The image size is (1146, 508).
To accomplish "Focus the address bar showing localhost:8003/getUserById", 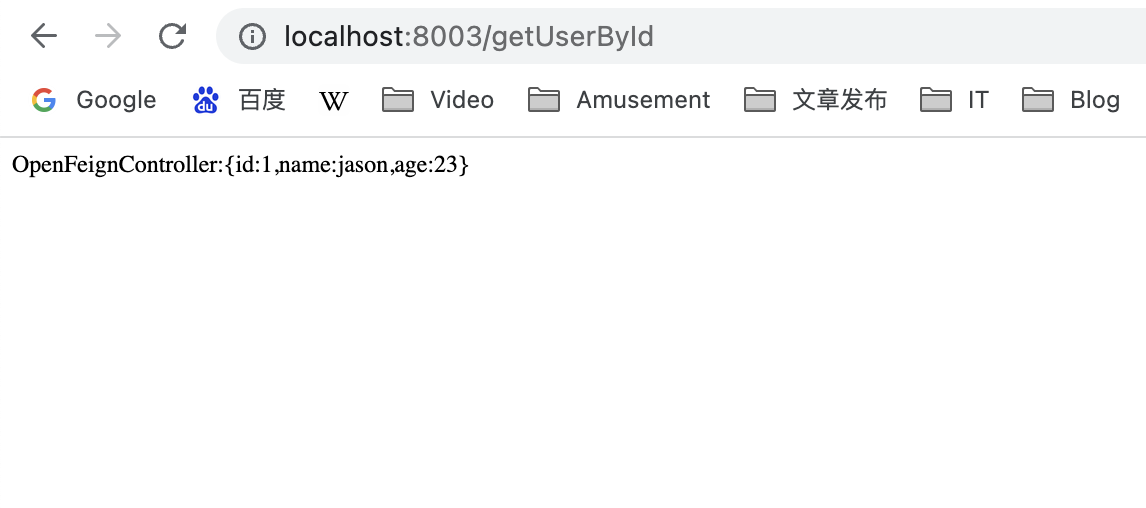I will [x=681, y=36].
